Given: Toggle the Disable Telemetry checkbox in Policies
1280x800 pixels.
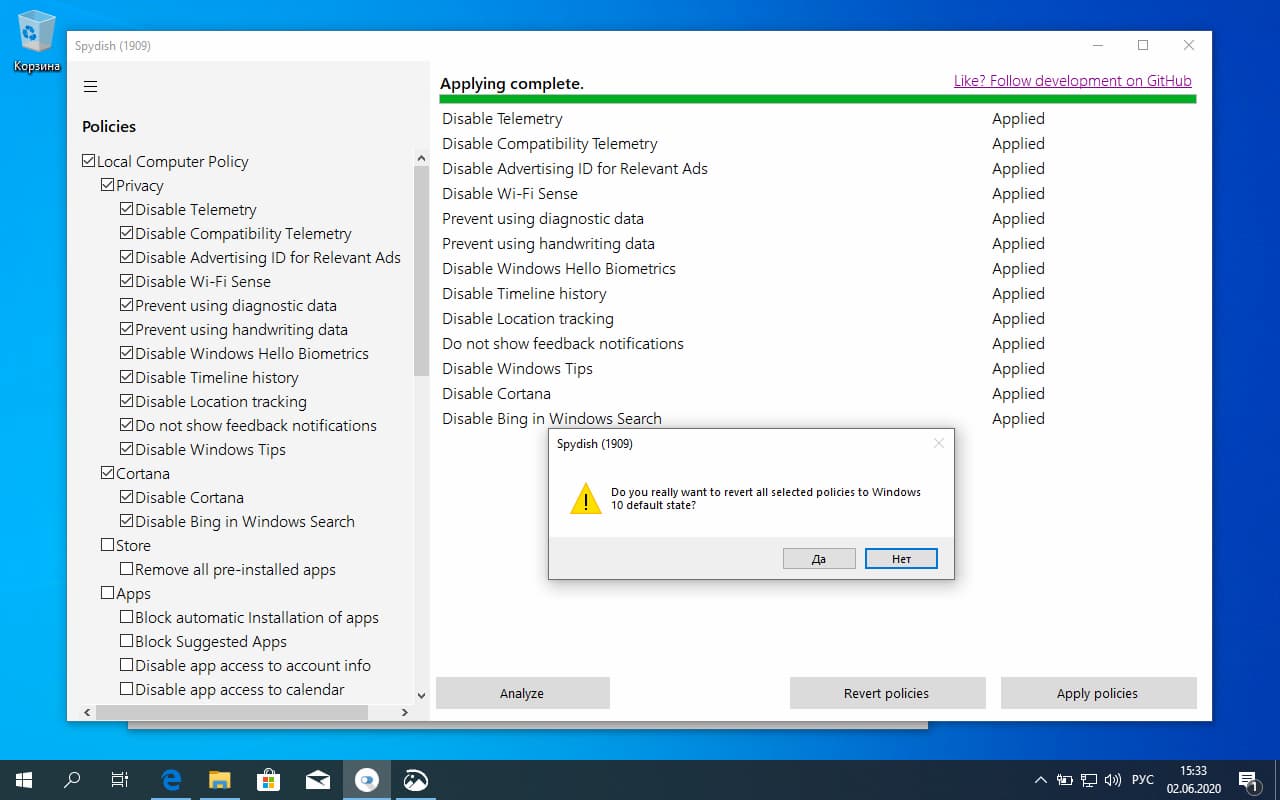Looking at the screenshot, I should [127, 209].
